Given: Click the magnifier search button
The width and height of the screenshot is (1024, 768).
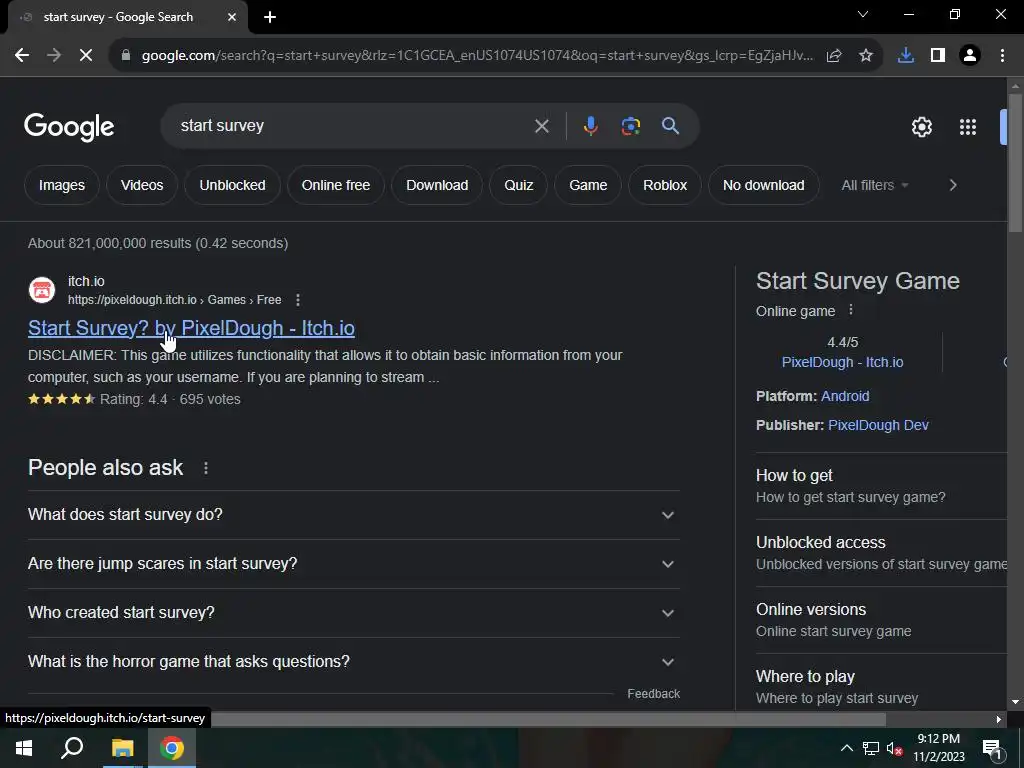Looking at the screenshot, I should pyautogui.click(x=671, y=126).
